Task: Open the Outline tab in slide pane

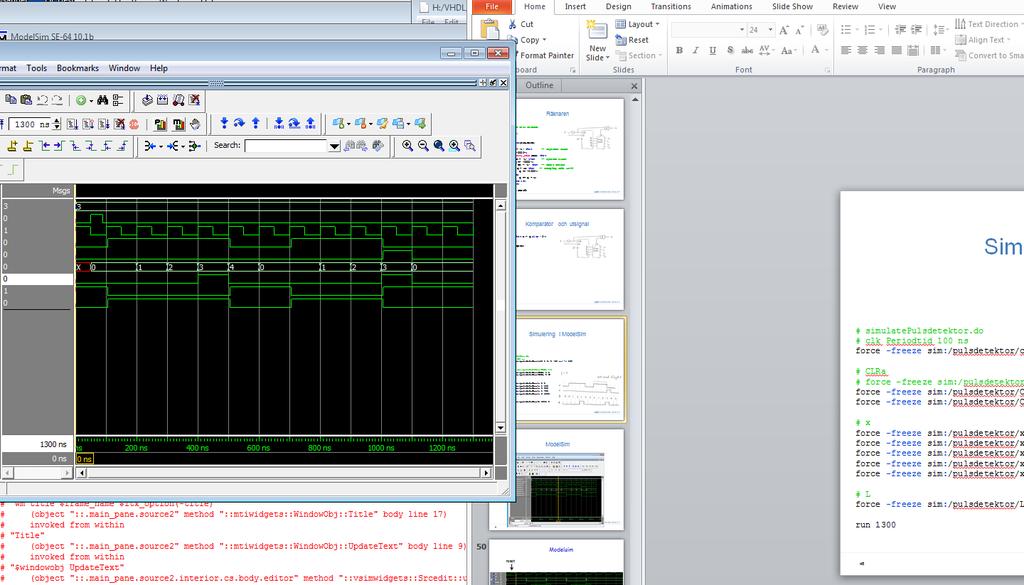Action: click(539, 86)
